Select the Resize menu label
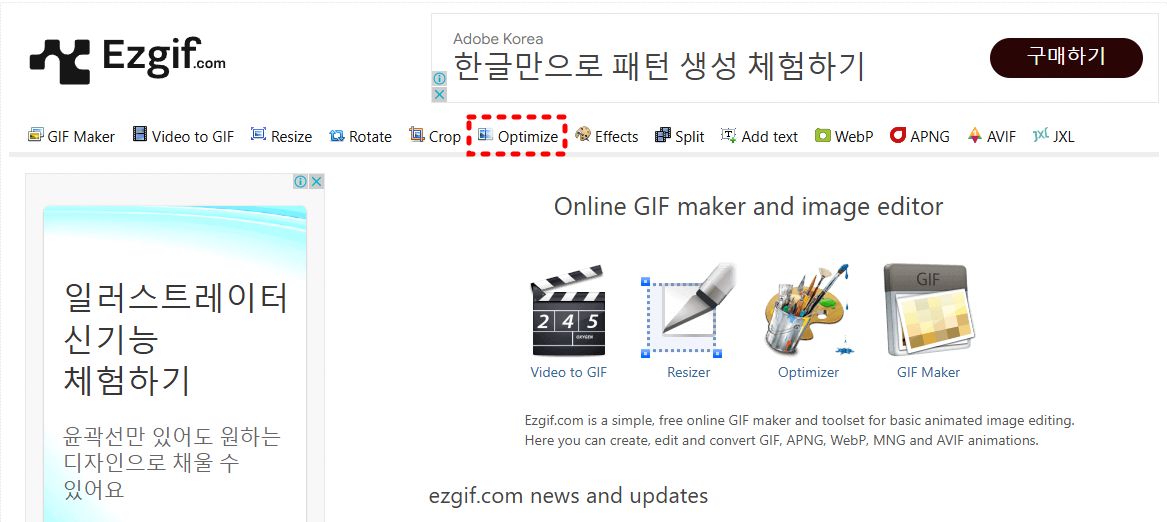 (x=291, y=137)
